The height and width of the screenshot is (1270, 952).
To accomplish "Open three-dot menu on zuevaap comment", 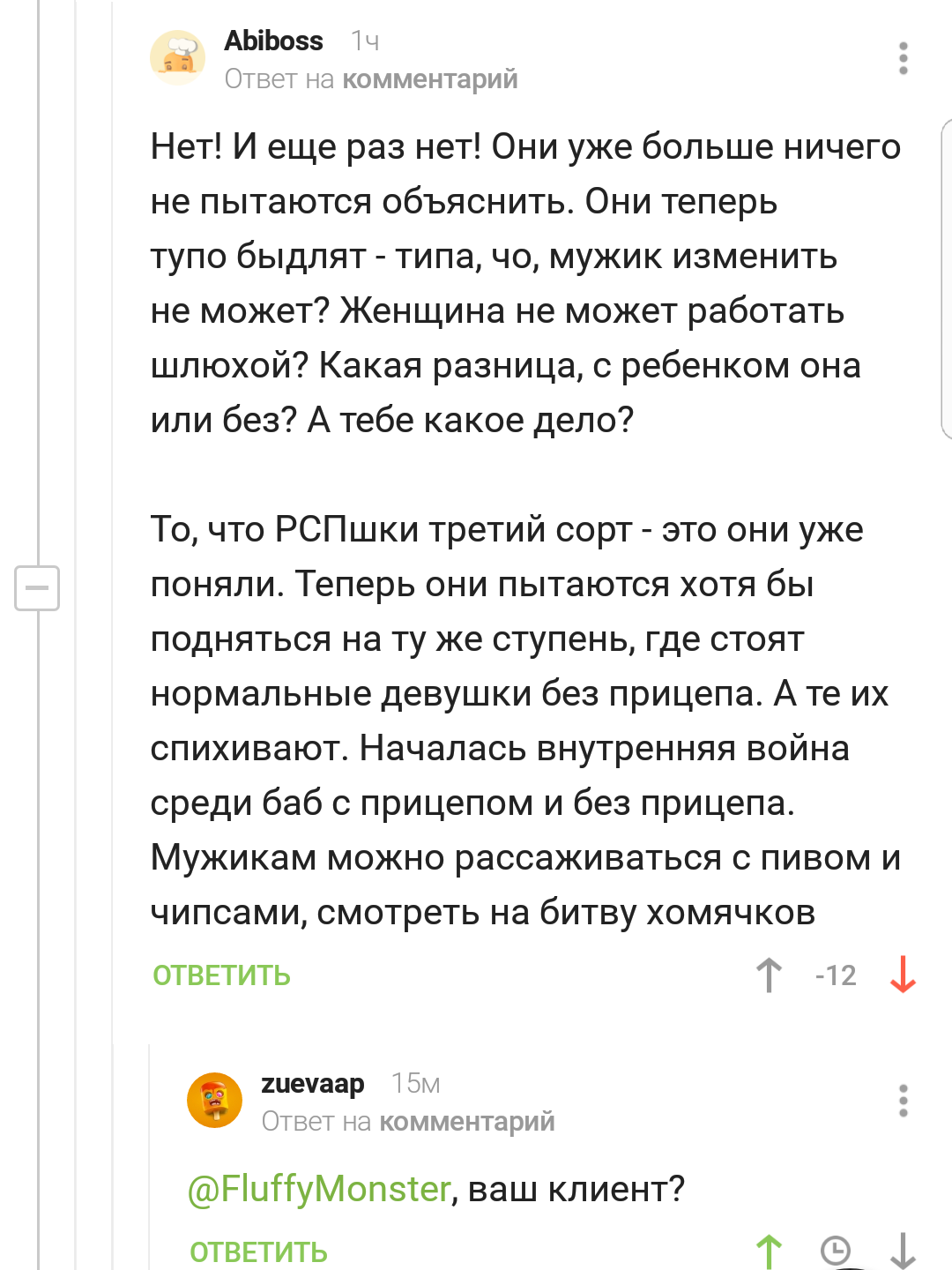I will pos(903,1101).
